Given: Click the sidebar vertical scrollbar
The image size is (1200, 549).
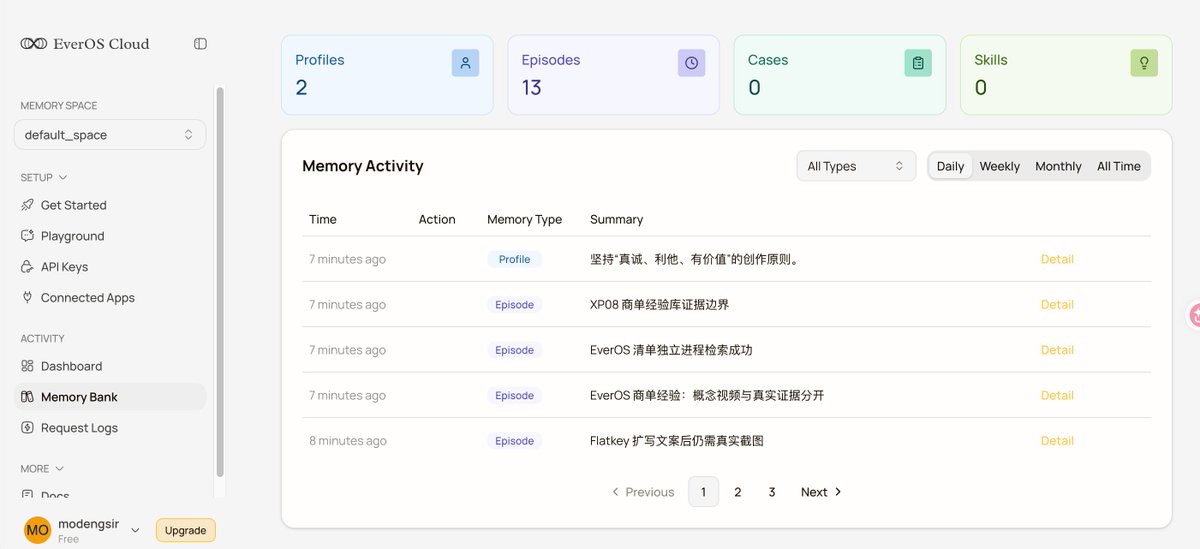Looking at the screenshot, I should pos(220,282).
